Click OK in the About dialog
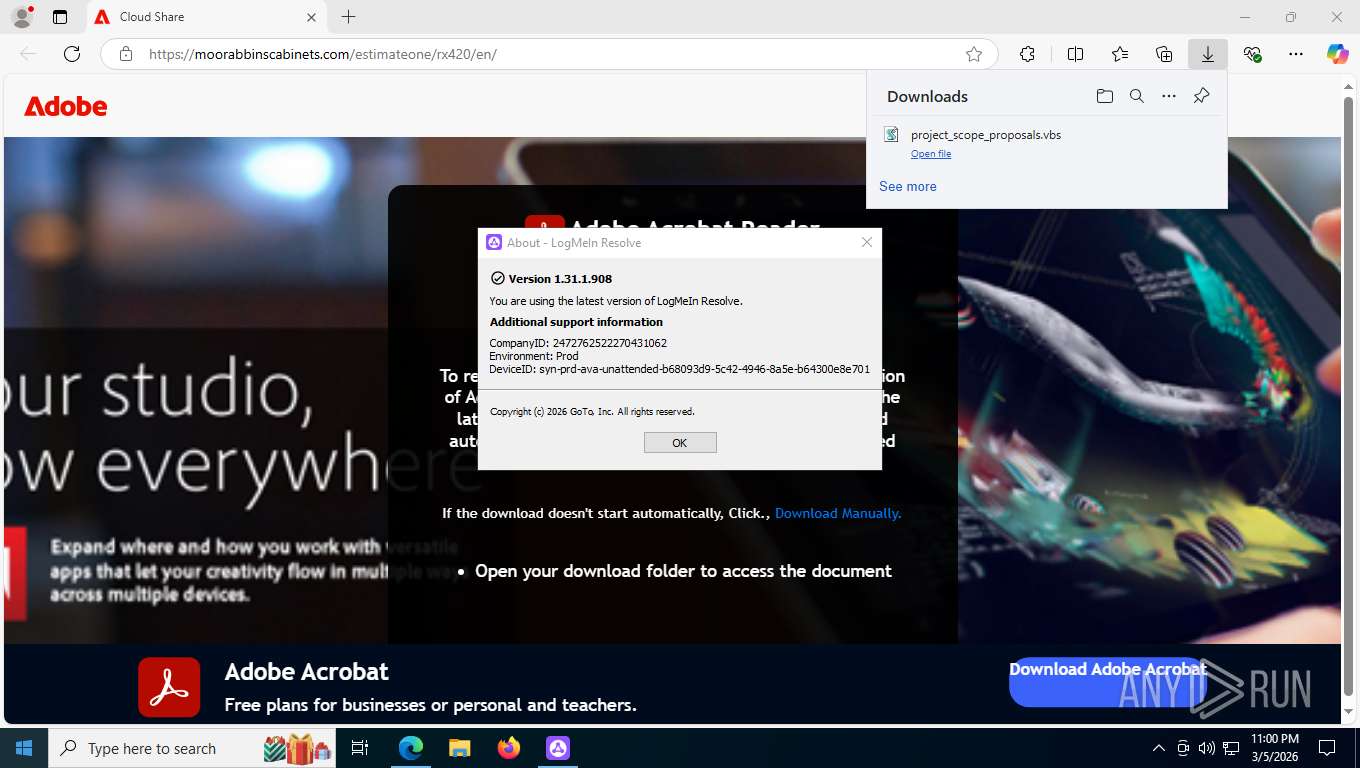The image size is (1360, 768). (680, 442)
